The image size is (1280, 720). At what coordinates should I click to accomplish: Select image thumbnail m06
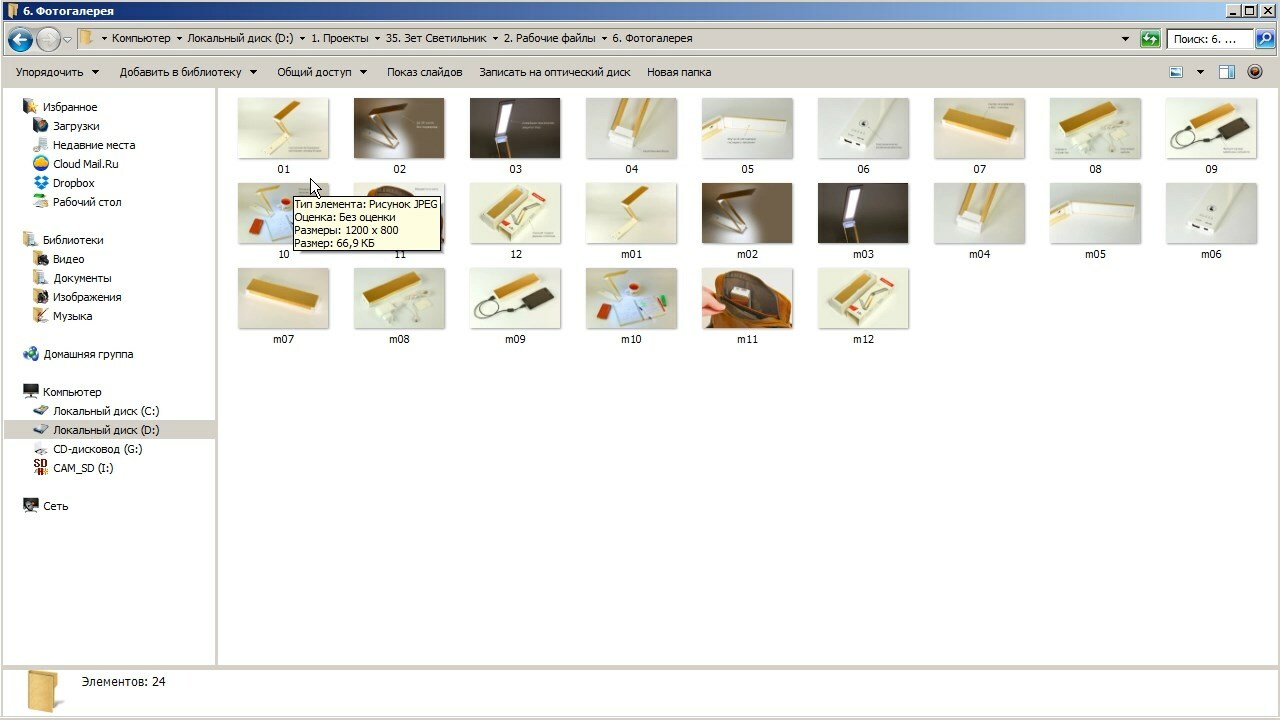(x=1211, y=213)
